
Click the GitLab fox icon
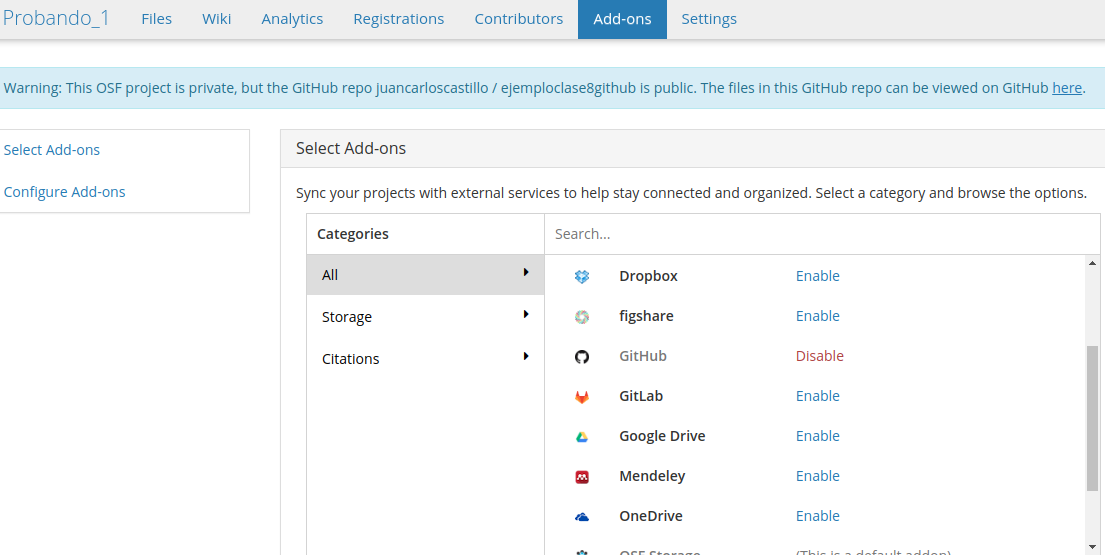click(581, 397)
